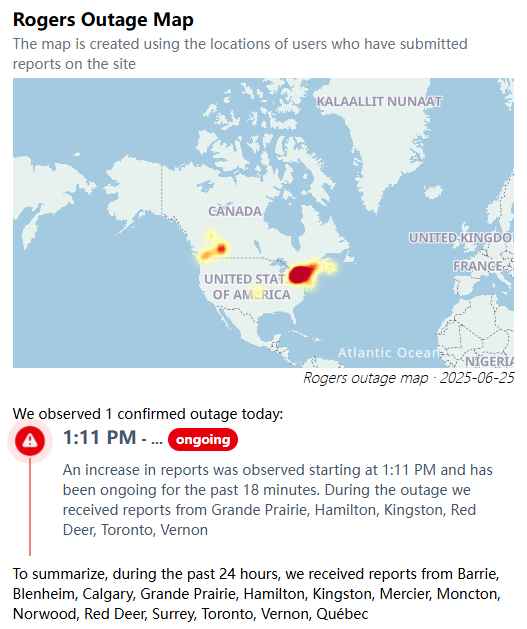The width and height of the screenshot is (527, 629).
Task: Click the small yellow hotspot near Moncton
Action: [329, 267]
